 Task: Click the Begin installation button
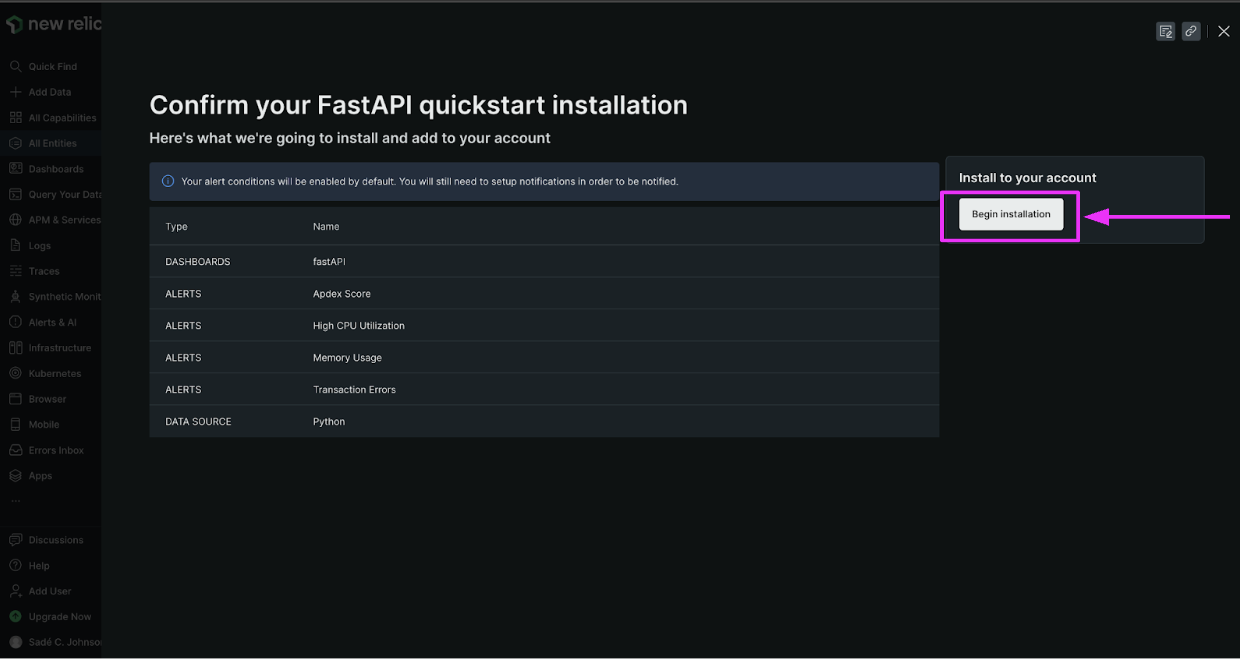[1010, 213]
